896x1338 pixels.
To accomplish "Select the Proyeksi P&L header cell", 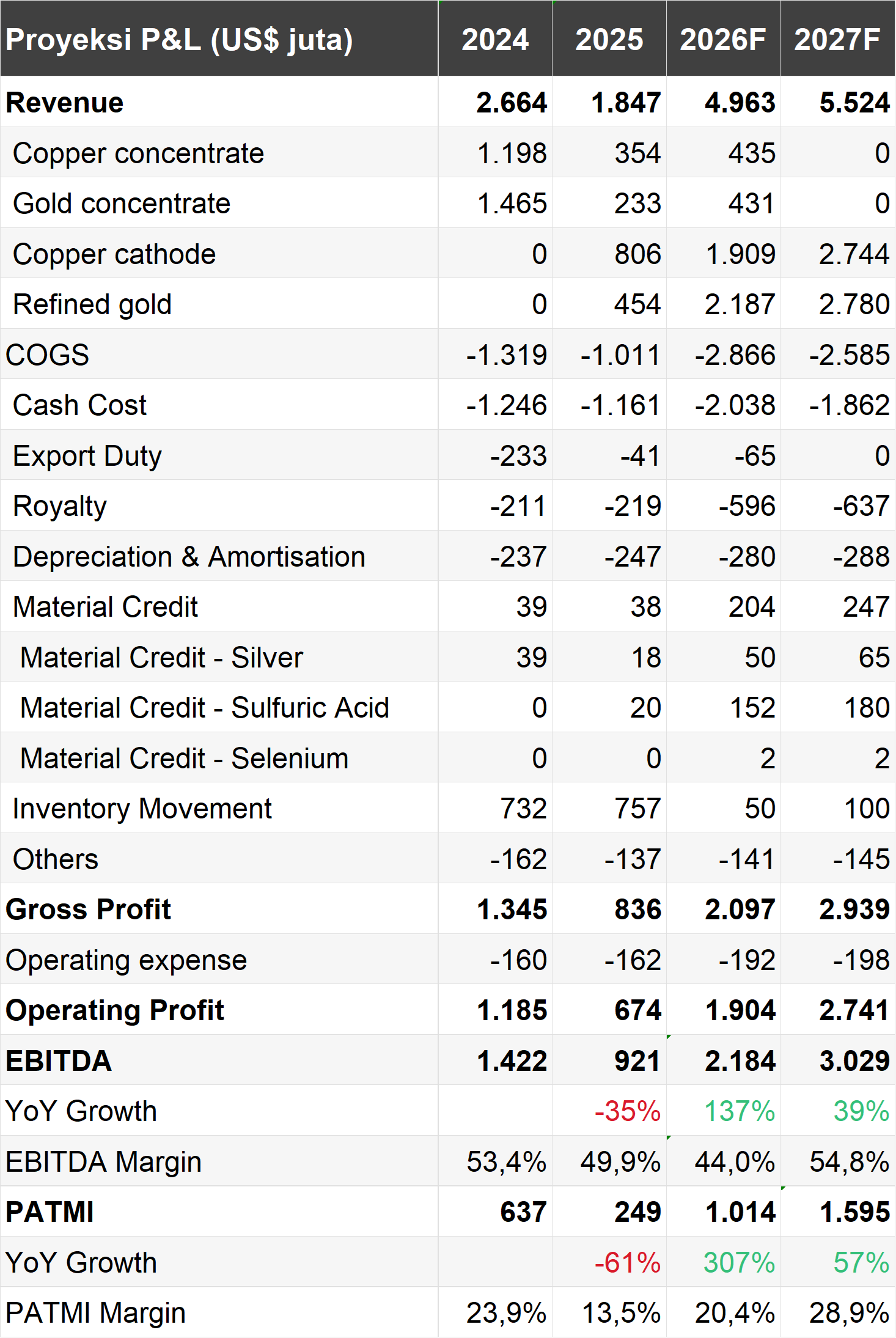I will pyautogui.click(x=219, y=39).
